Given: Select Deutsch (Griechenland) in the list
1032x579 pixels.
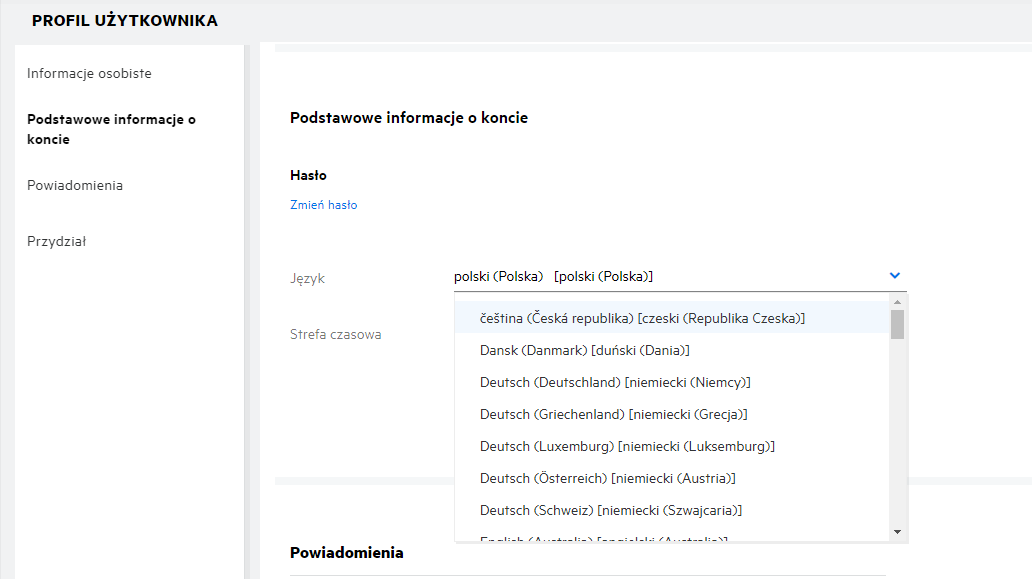Looking at the screenshot, I should [x=613, y=414].
